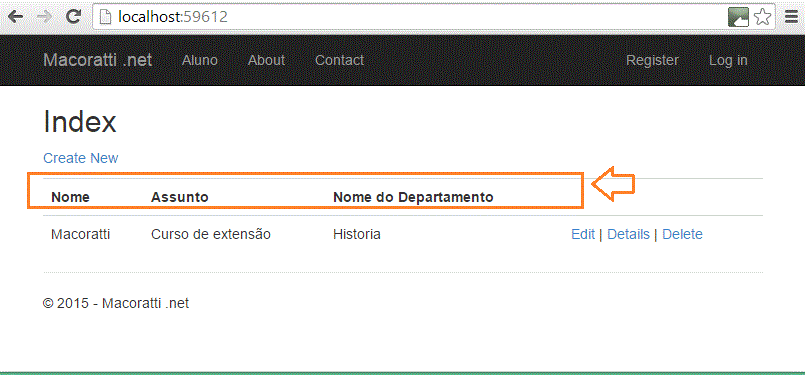Open the About page in the navbar
The image size is (805, 379).
coord(266,60)
